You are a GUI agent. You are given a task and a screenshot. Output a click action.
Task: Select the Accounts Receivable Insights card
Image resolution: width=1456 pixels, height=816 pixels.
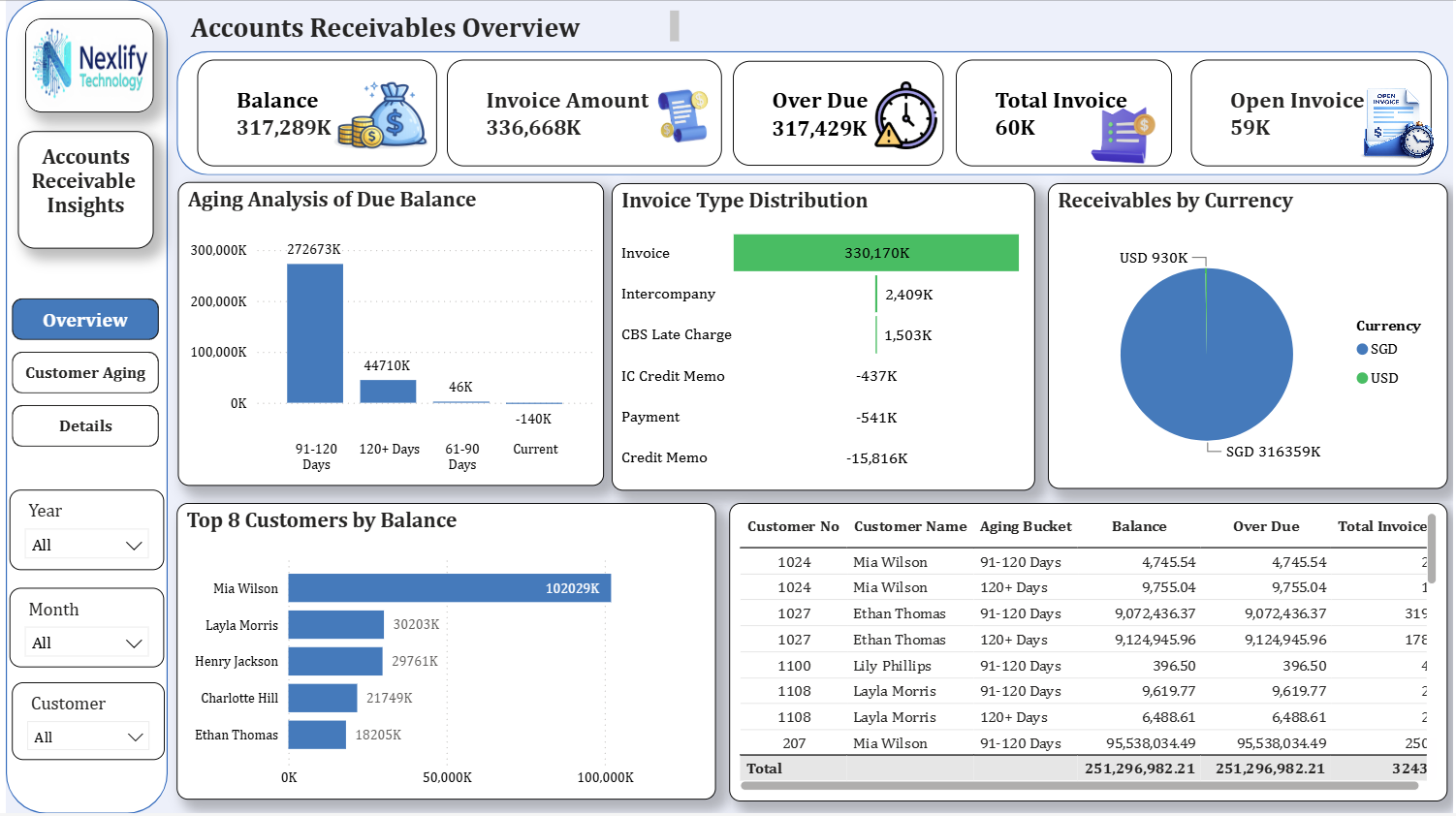pyautogui.click(x=85, y=190)
